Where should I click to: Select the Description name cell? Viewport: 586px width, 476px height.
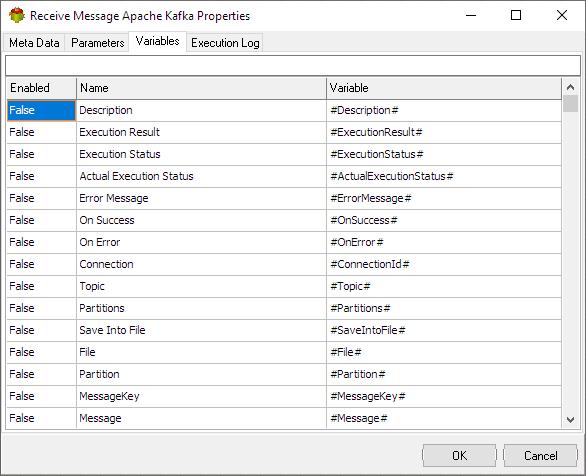[x=201, y=111]
